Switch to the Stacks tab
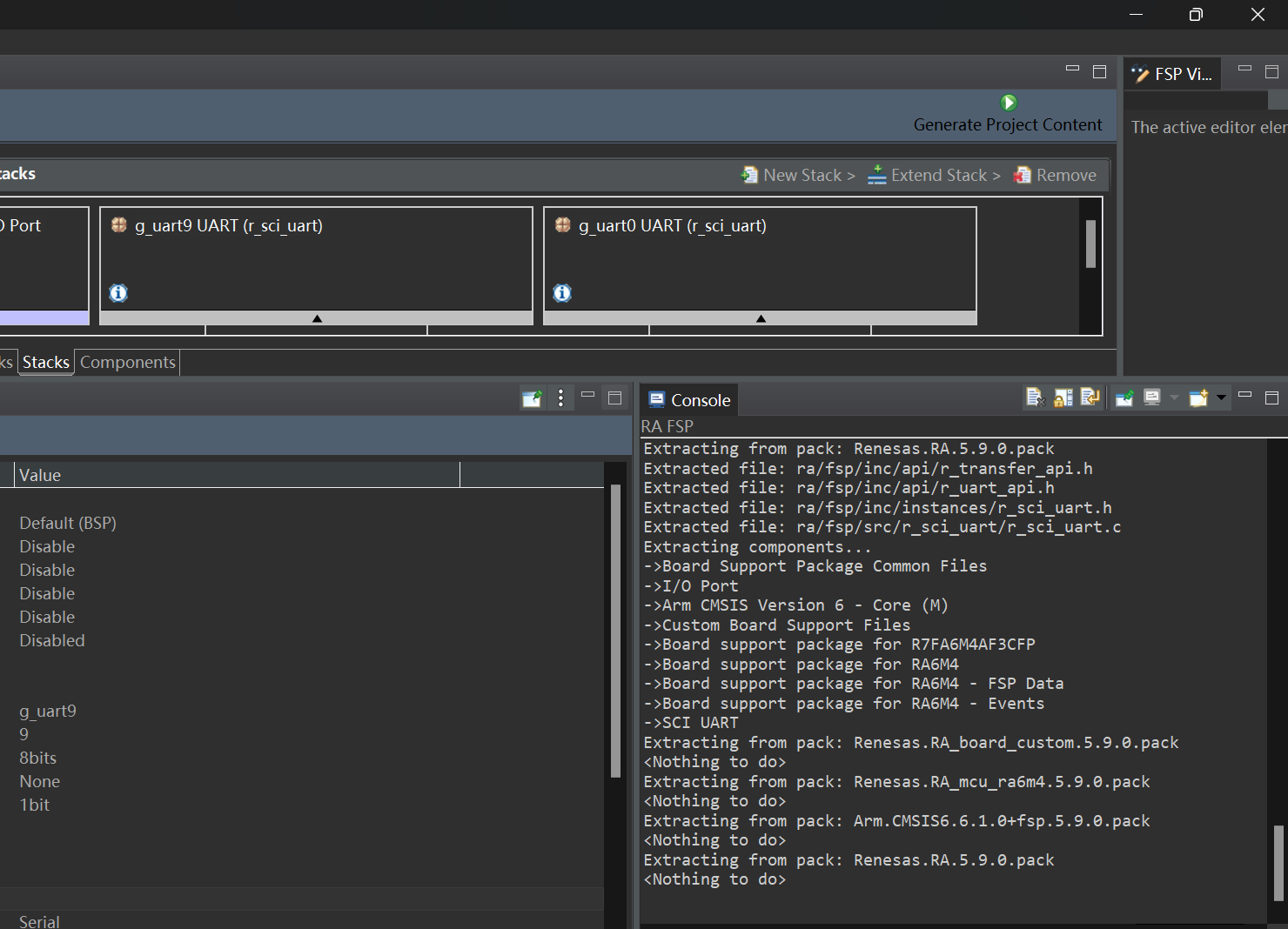1288x929 pixels. click(x=46, y=362)
